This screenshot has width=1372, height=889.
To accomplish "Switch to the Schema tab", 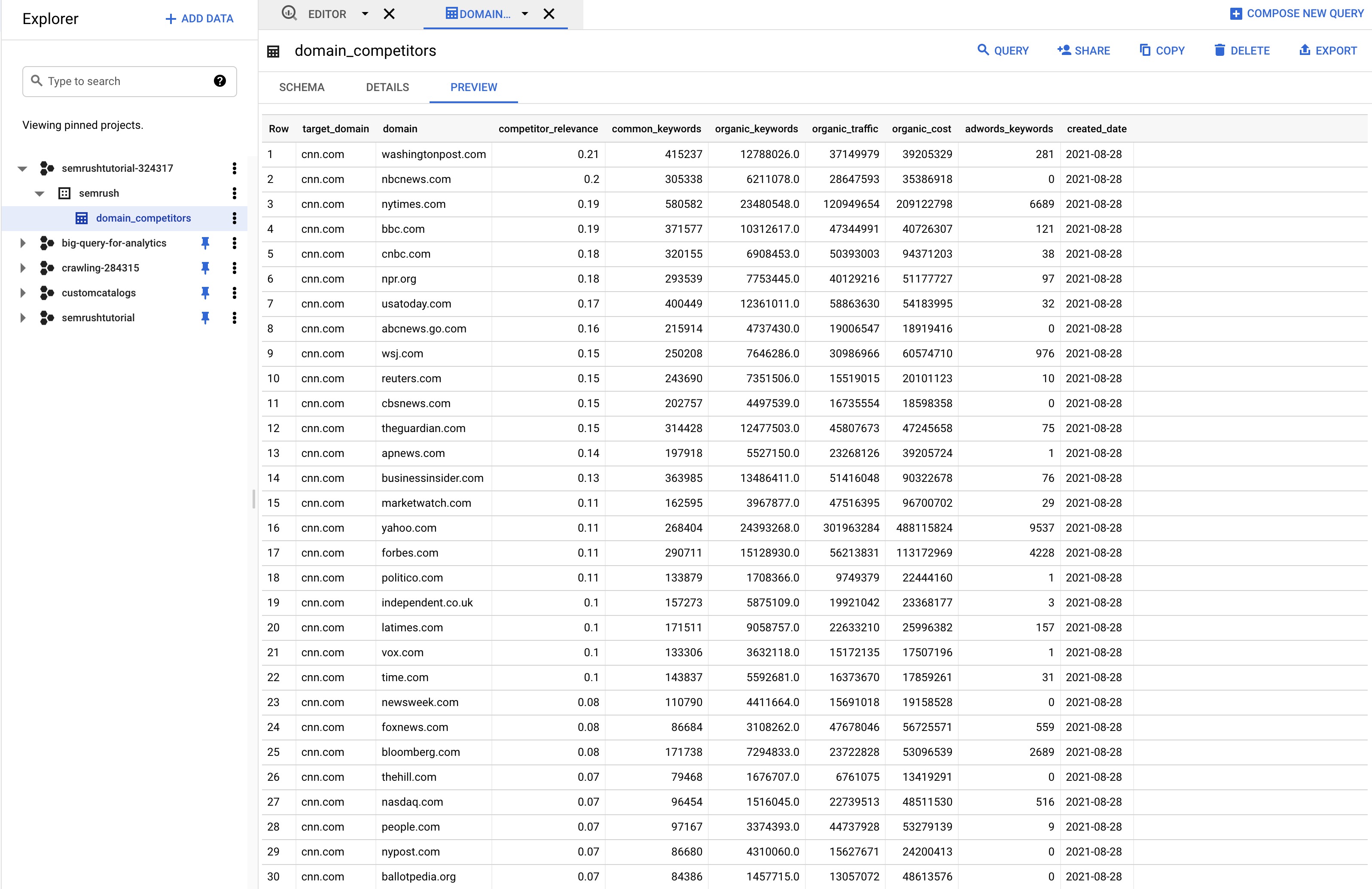I will pos(302,87).
